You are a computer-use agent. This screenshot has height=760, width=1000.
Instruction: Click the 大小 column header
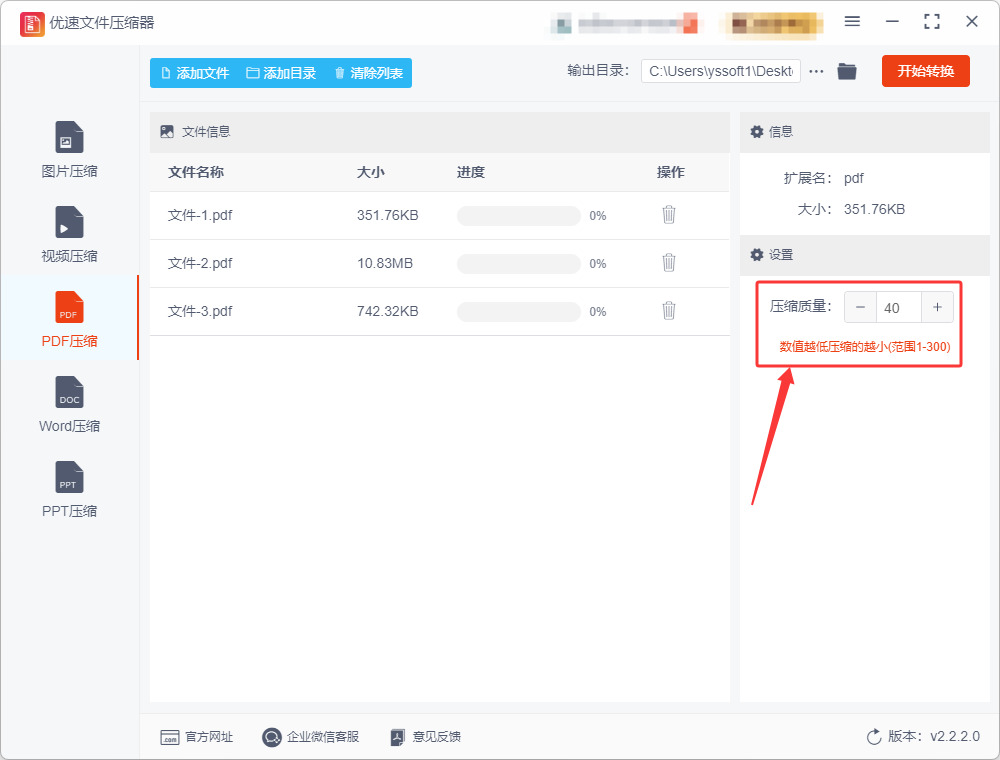click(x=371, y=172)
